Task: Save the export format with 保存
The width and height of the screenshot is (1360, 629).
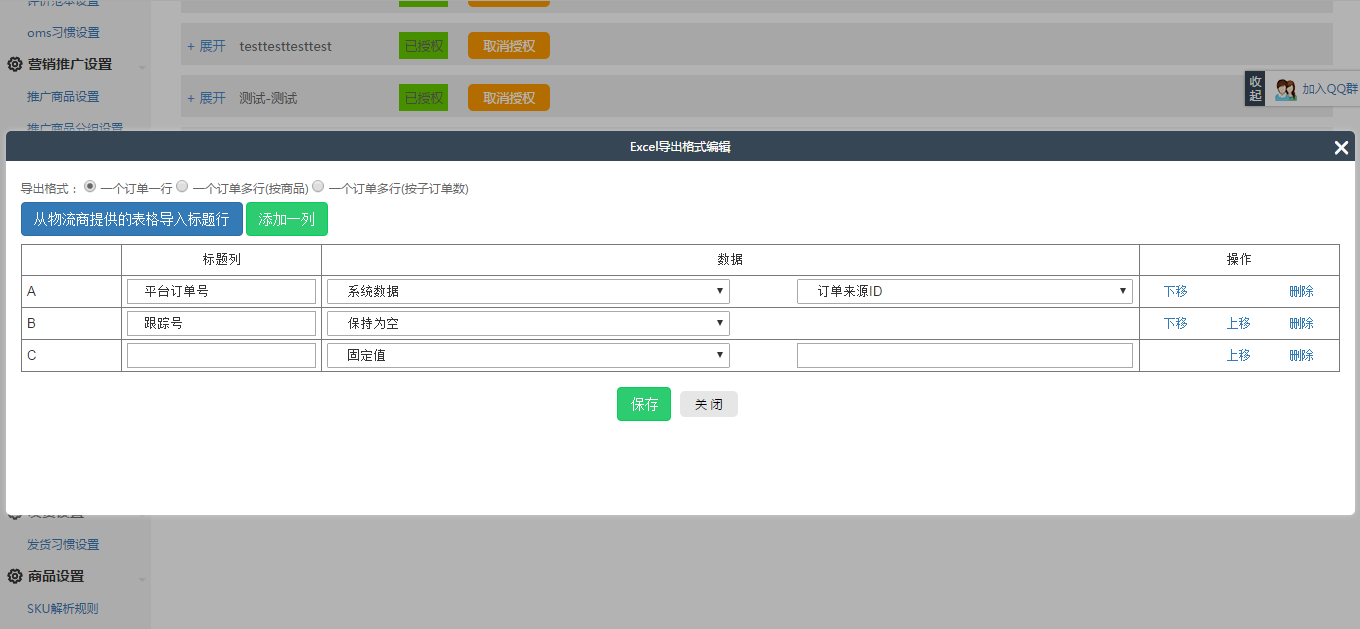Action: click(644, 404)
